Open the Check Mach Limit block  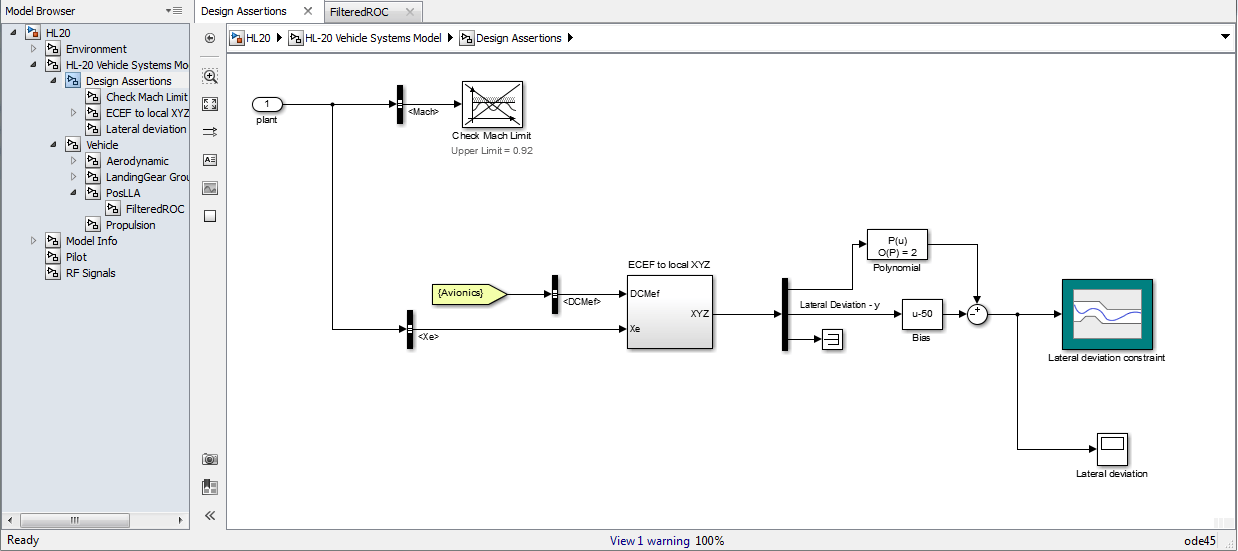pos(492,105)
